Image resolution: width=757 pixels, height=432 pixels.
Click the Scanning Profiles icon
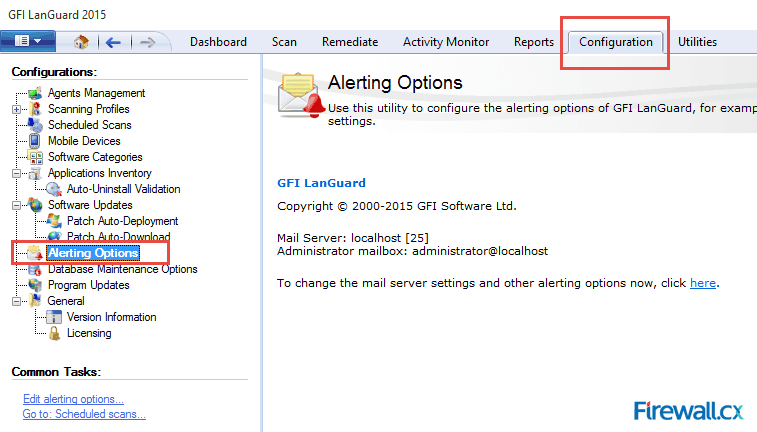pyautogui.click(x=35, y=109)
